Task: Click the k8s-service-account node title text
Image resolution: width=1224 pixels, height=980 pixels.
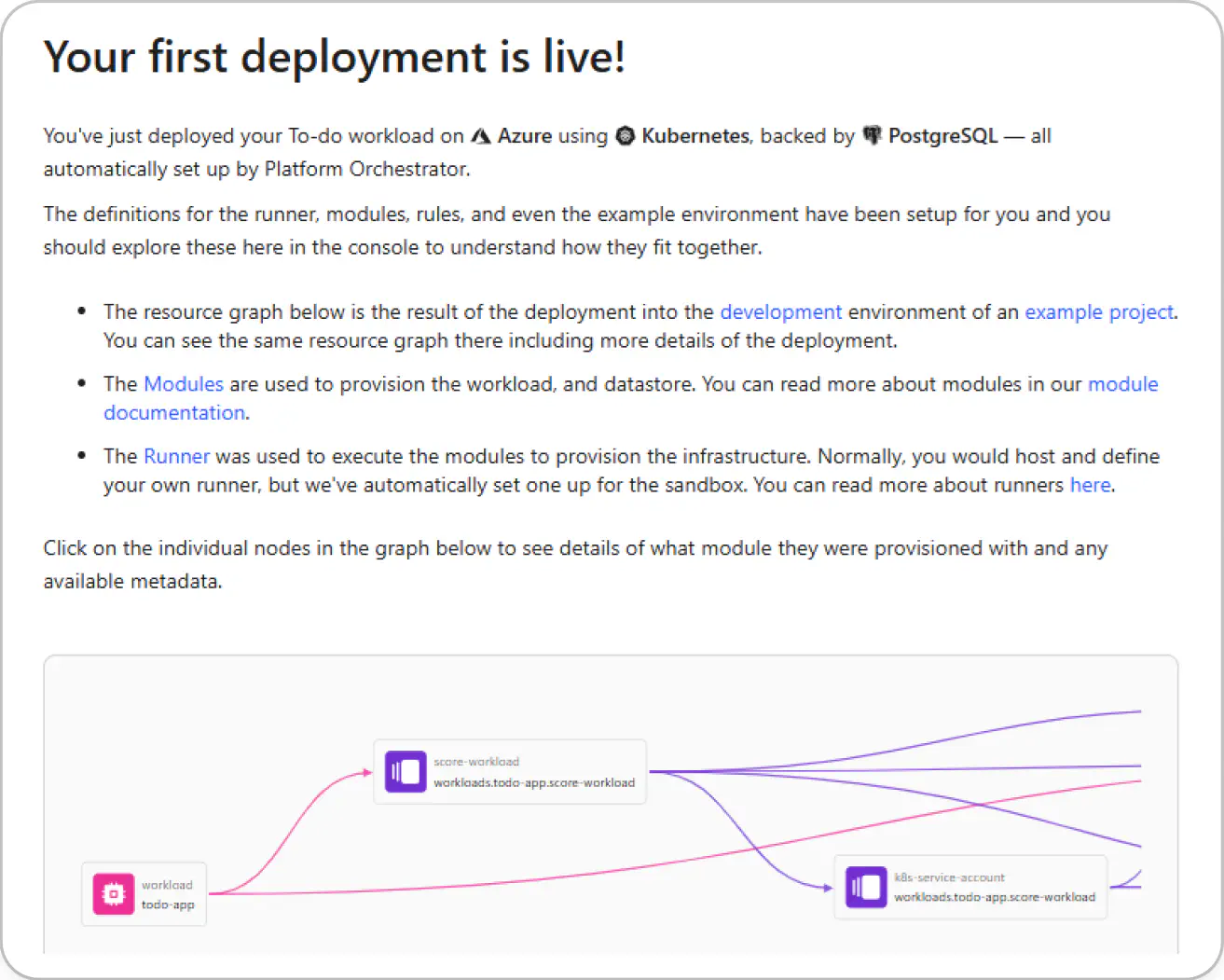Action: (949, 877)
